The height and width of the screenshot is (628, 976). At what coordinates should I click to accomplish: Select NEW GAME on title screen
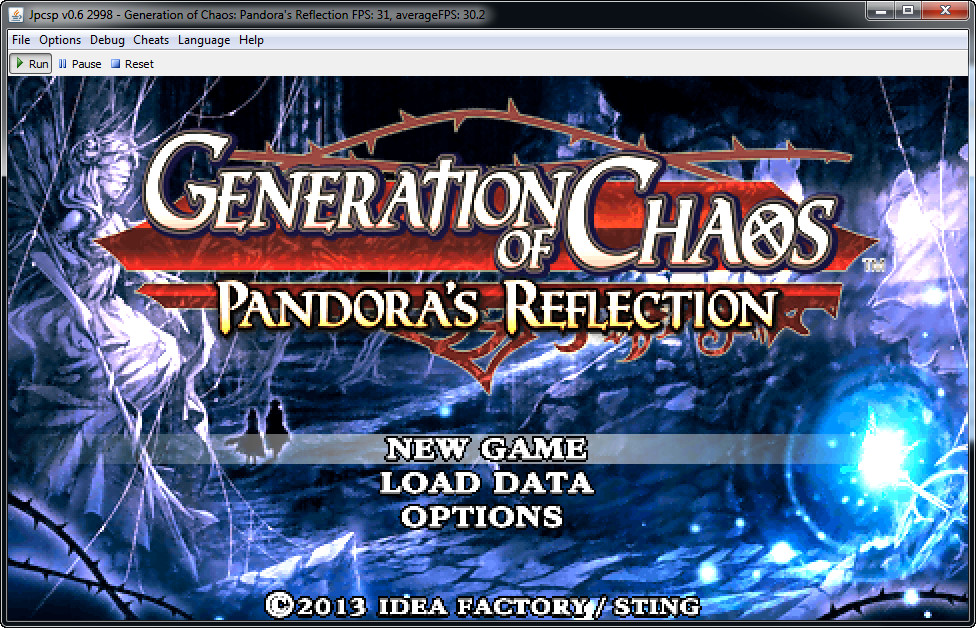pos(486,449)
